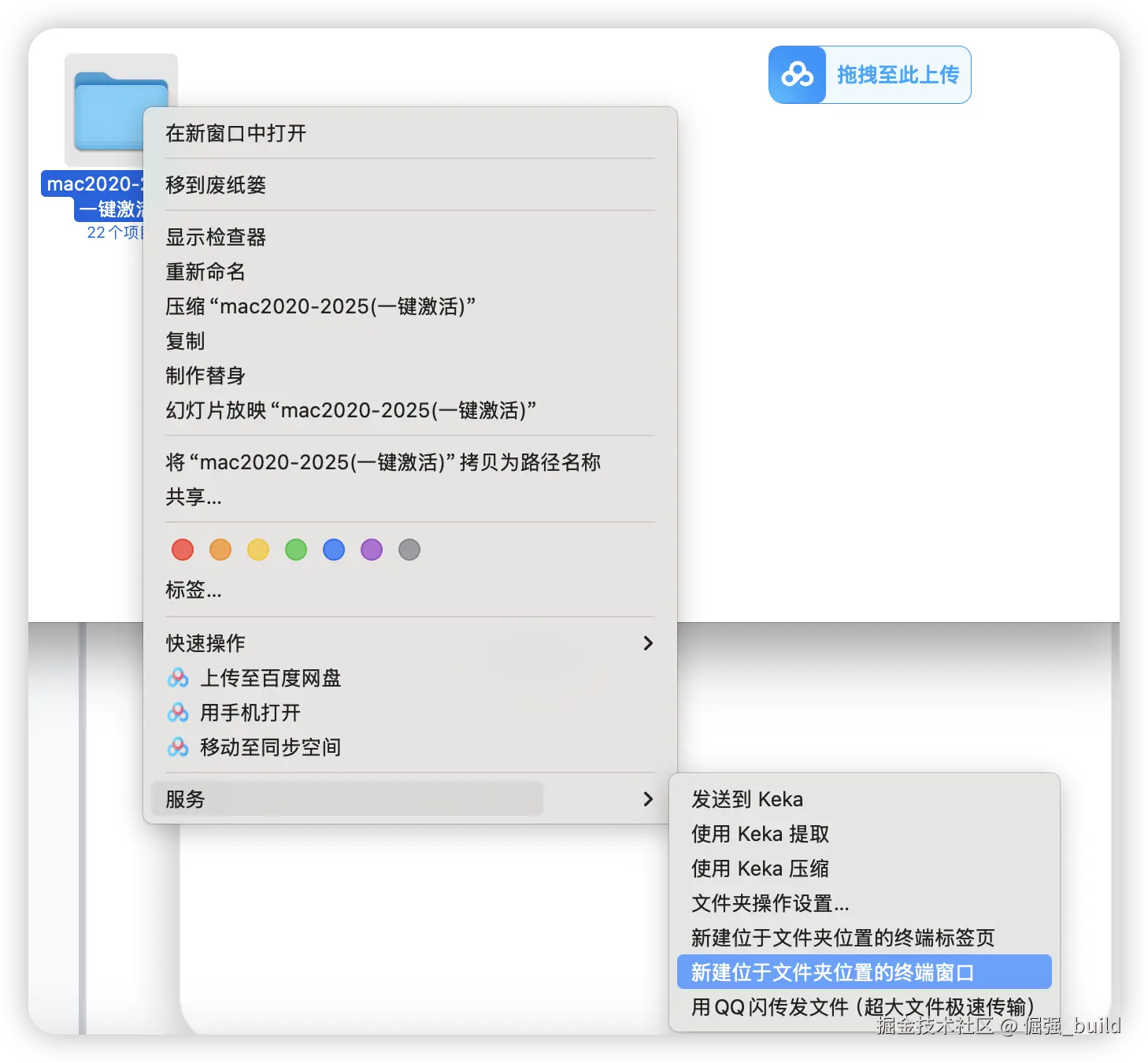Choose 制作替身 menu entry

410,376
